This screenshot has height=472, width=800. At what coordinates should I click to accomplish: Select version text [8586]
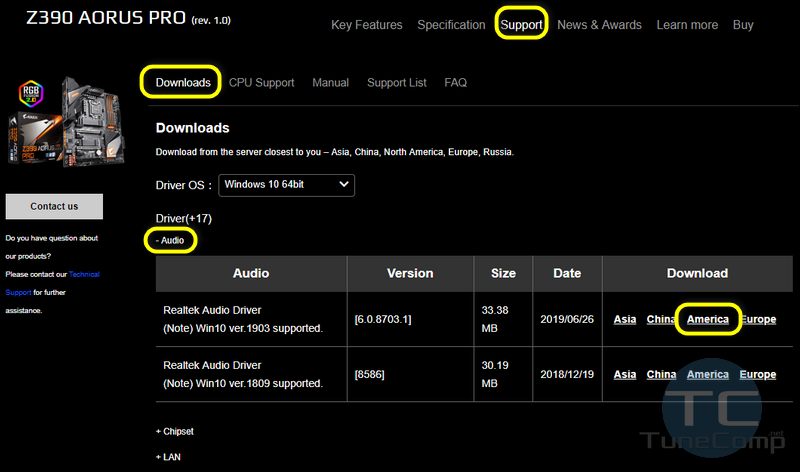point(369,375)
